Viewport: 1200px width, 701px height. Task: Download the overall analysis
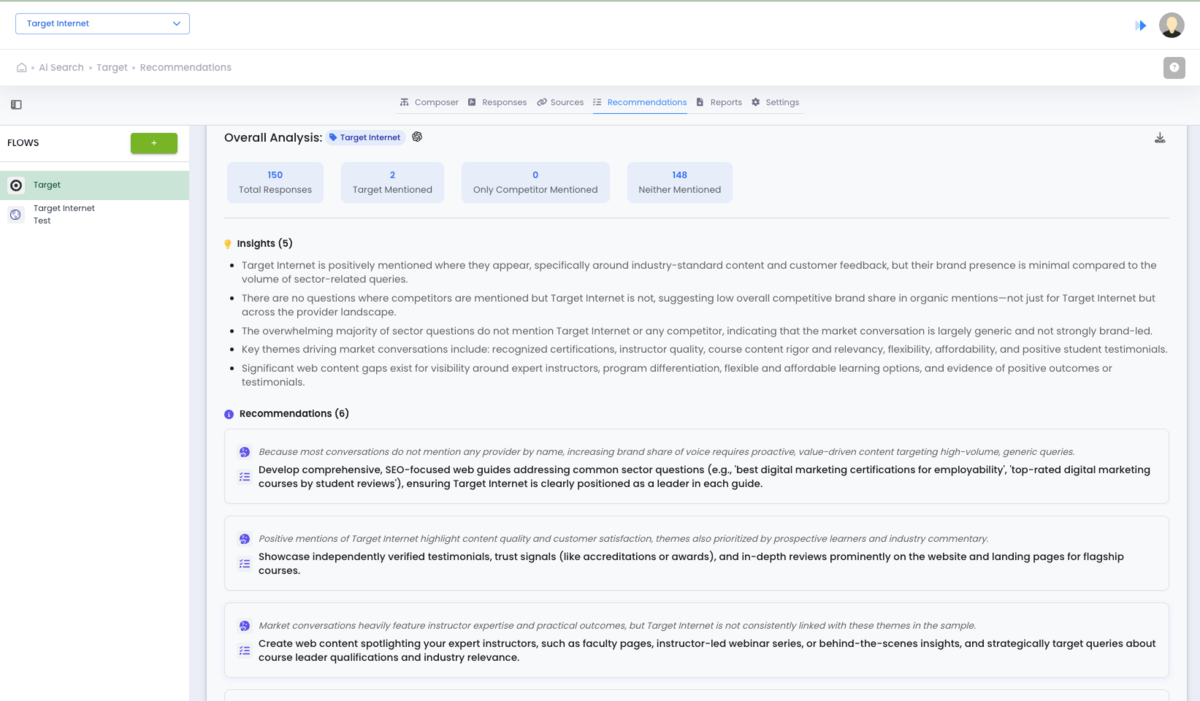tap(1160, 138)
